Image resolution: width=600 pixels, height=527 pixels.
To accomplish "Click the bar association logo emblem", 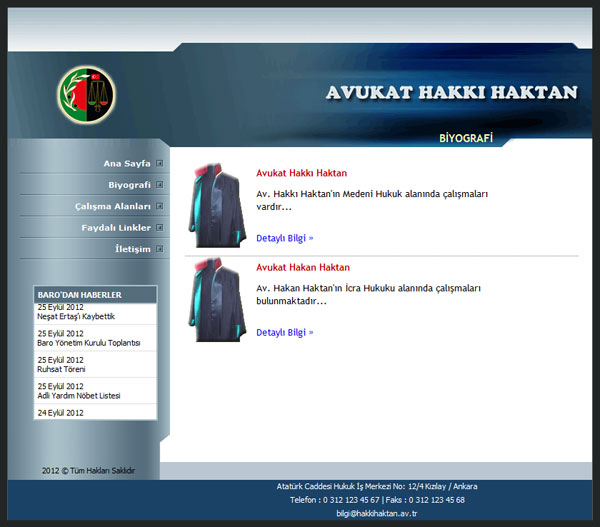I will point(86,94).
